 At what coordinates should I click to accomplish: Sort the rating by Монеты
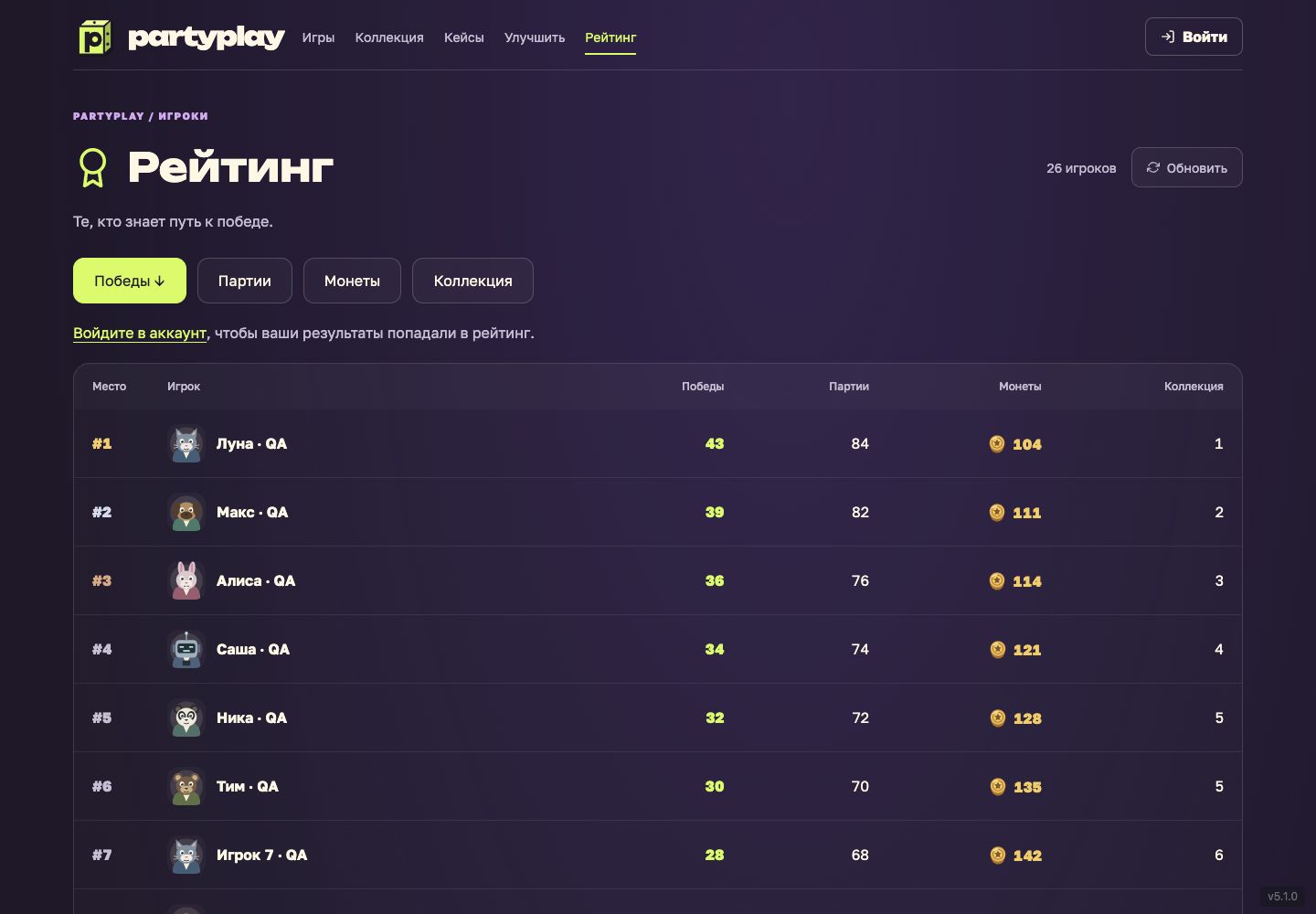(x=352, y=281)
